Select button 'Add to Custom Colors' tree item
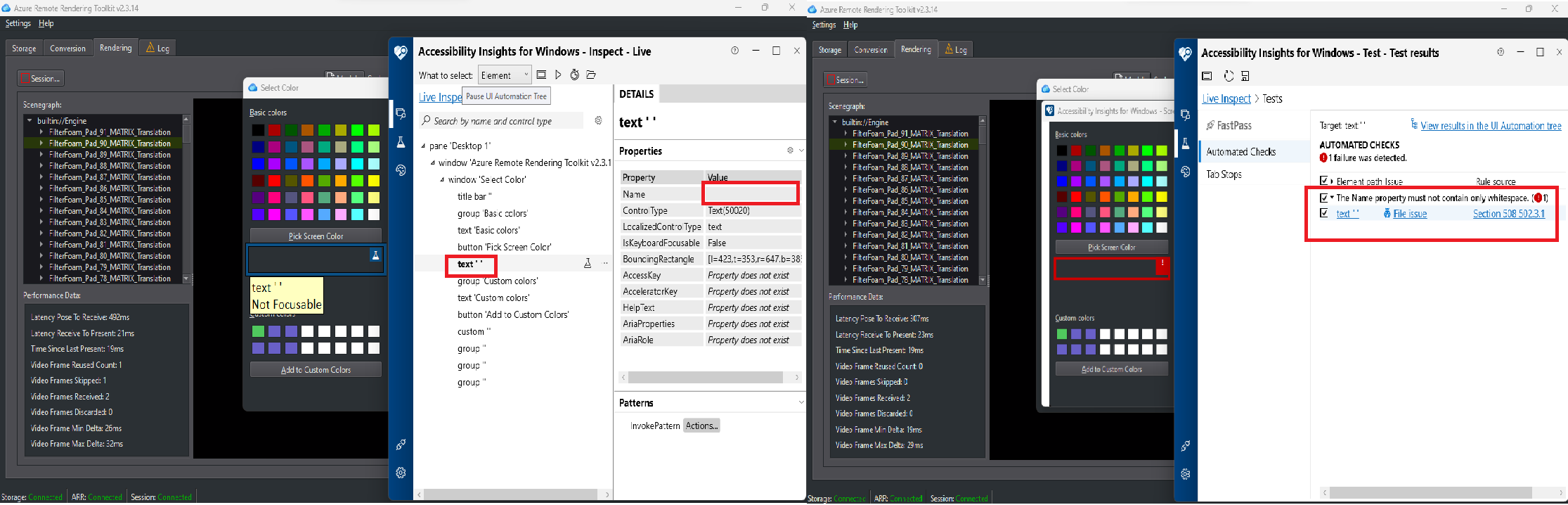The height and width of the screenshot is (505, 1568). [x=513, y=315]
